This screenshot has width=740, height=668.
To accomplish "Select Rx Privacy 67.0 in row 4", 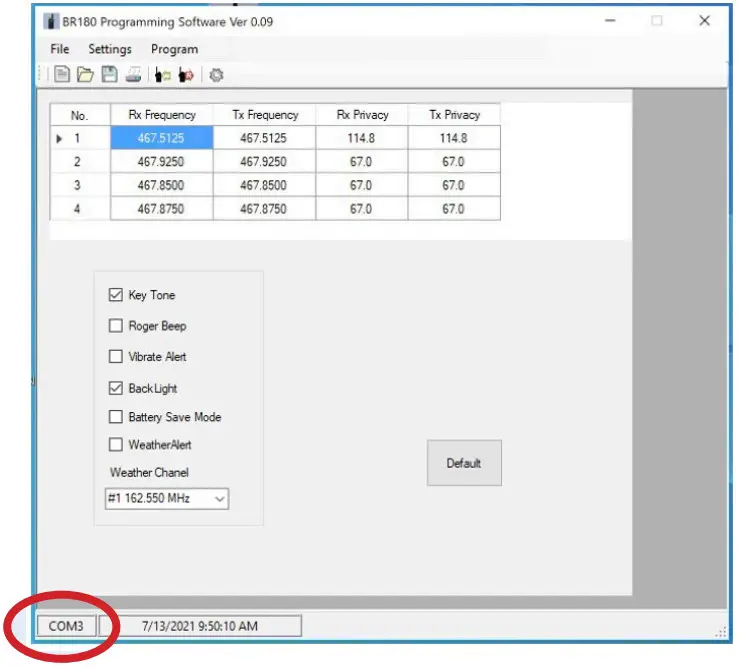I will coord(362,209).
